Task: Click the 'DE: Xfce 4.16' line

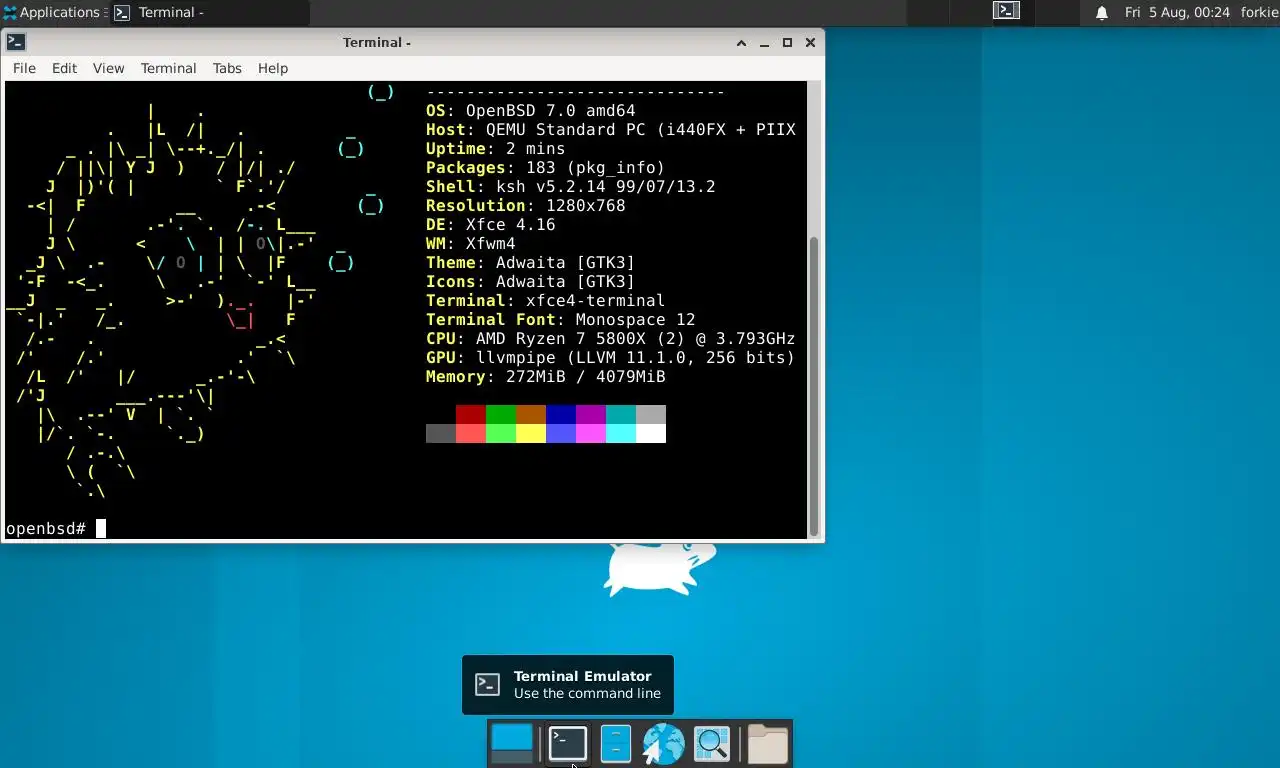Action: pos(491,225)
